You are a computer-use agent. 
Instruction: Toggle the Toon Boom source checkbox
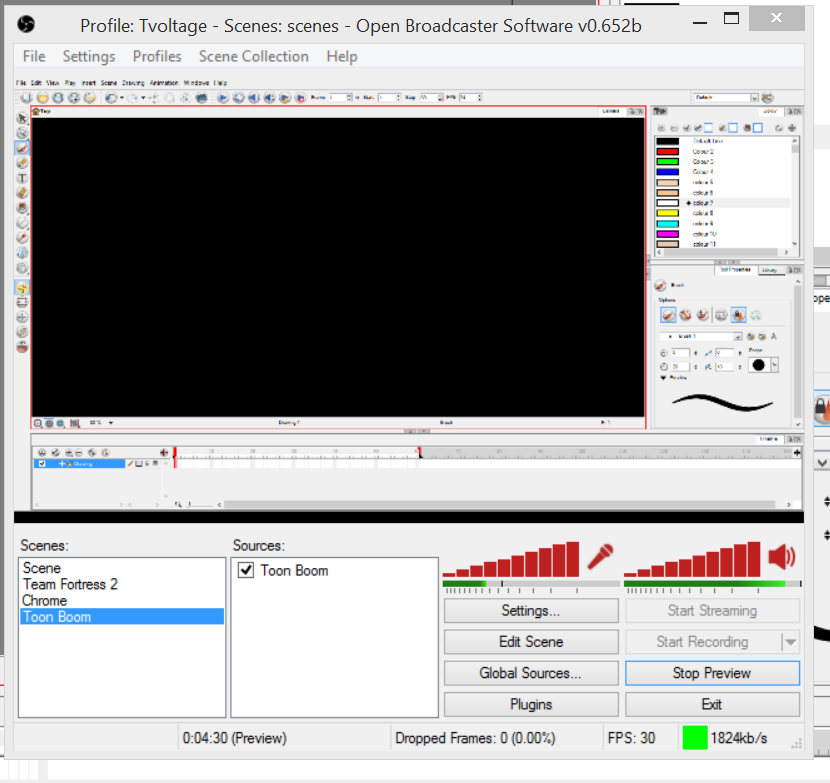click(x=246, y=570)
